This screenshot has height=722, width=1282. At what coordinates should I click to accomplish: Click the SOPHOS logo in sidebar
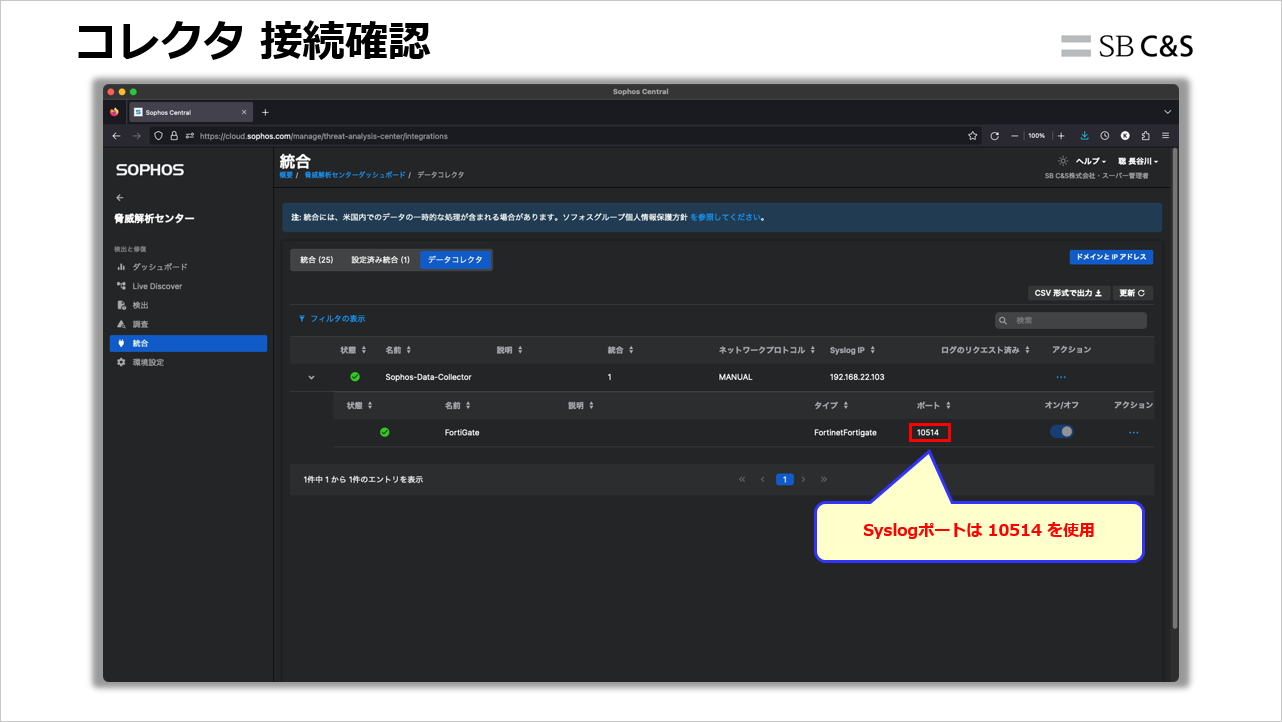pyautogui.click(x=150, y=170)
